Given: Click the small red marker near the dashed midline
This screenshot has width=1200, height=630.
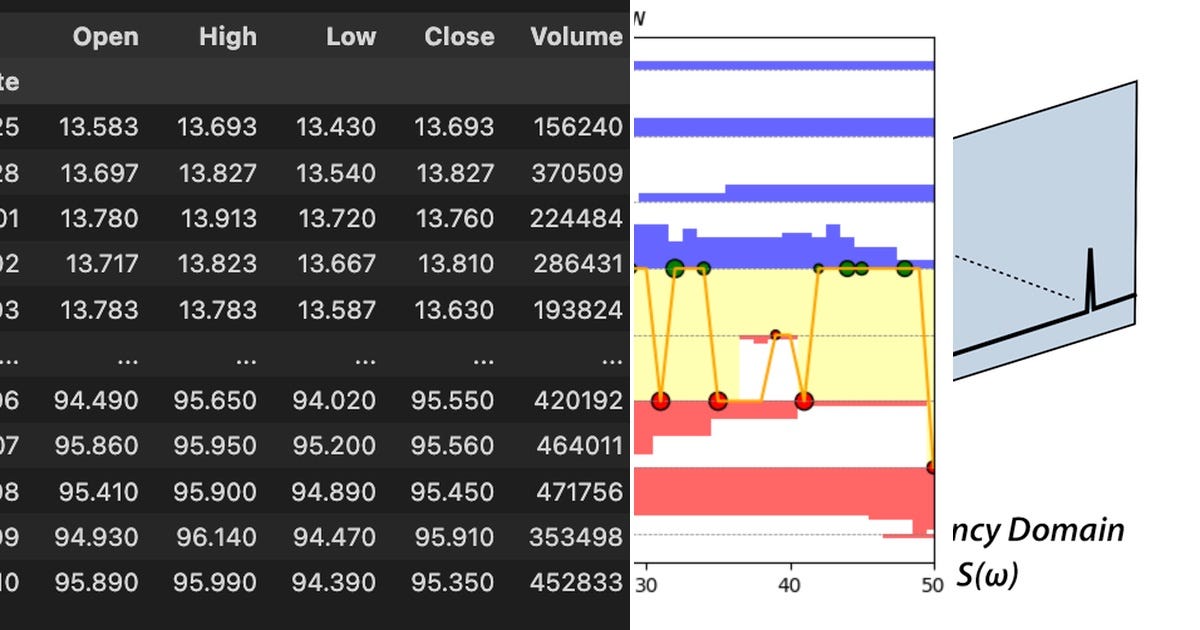Looking at the screenshot, I should tap(777, 336).
